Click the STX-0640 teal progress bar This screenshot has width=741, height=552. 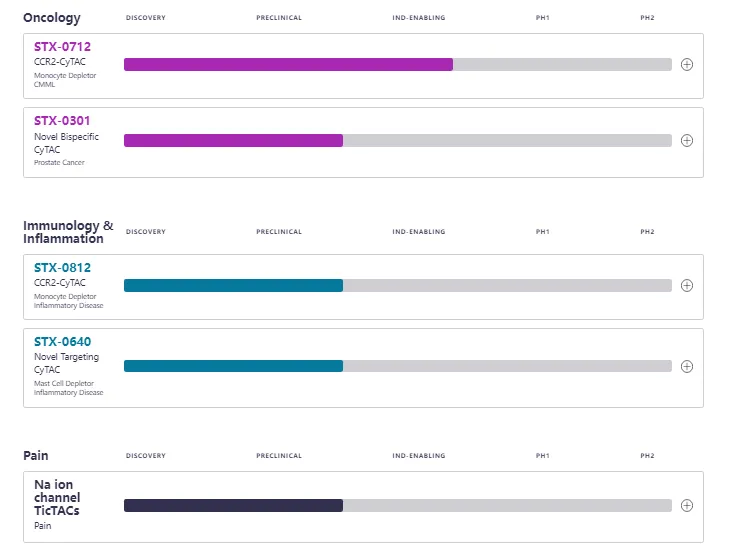[x=233, y=366]
